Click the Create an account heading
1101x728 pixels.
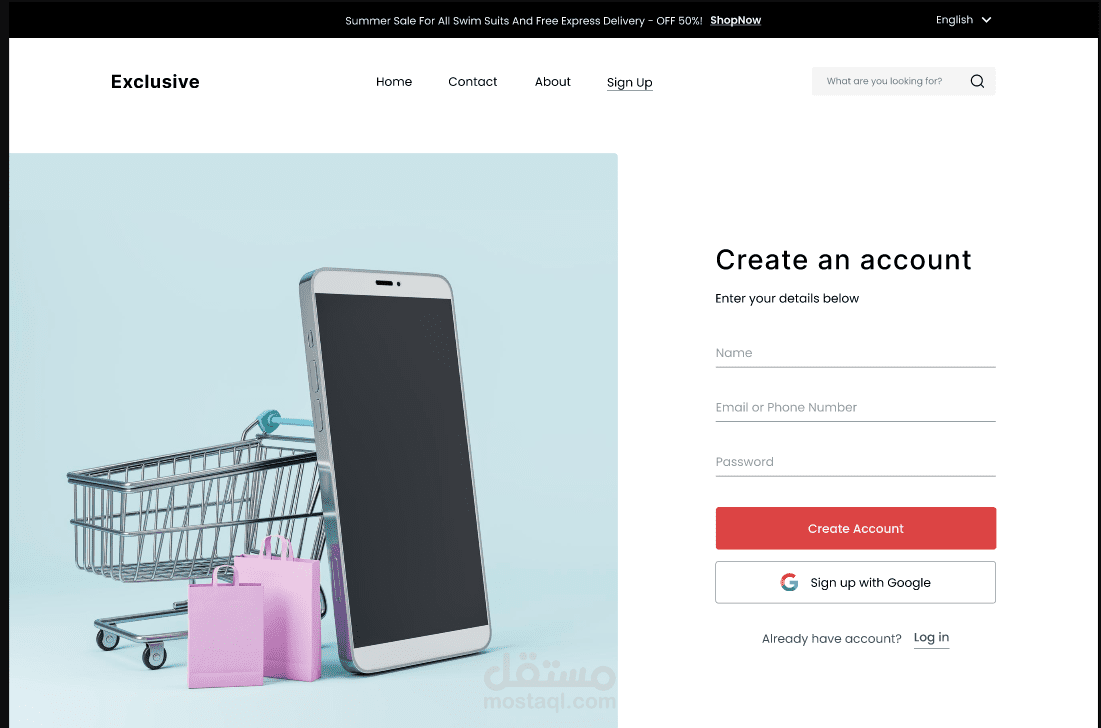click(x=843, y=260)
